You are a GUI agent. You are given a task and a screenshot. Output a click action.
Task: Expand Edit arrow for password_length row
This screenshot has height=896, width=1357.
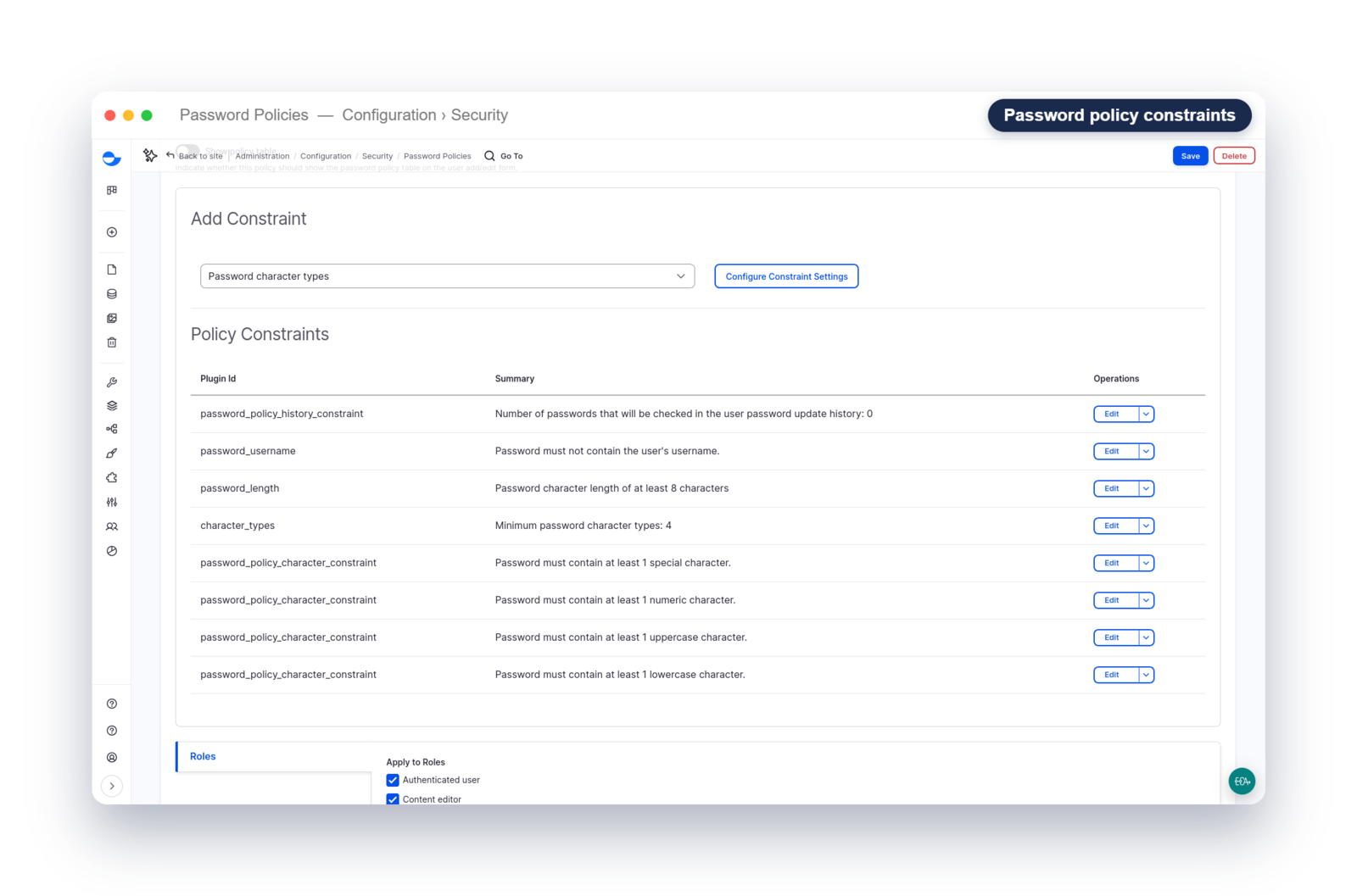(x=1146, y=488)
